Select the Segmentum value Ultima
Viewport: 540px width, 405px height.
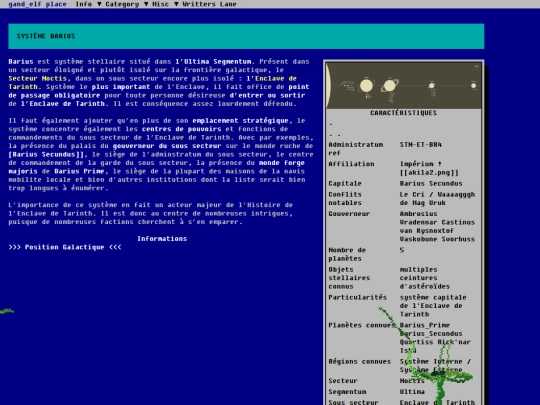pyautogui.click(x=412, y=392)
